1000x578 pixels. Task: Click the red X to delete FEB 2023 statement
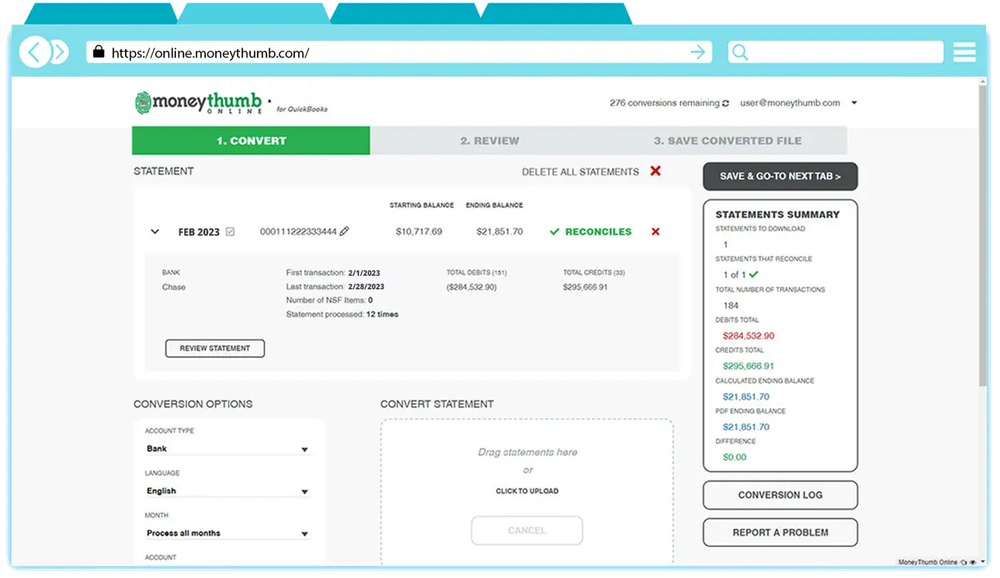point(655,231)
